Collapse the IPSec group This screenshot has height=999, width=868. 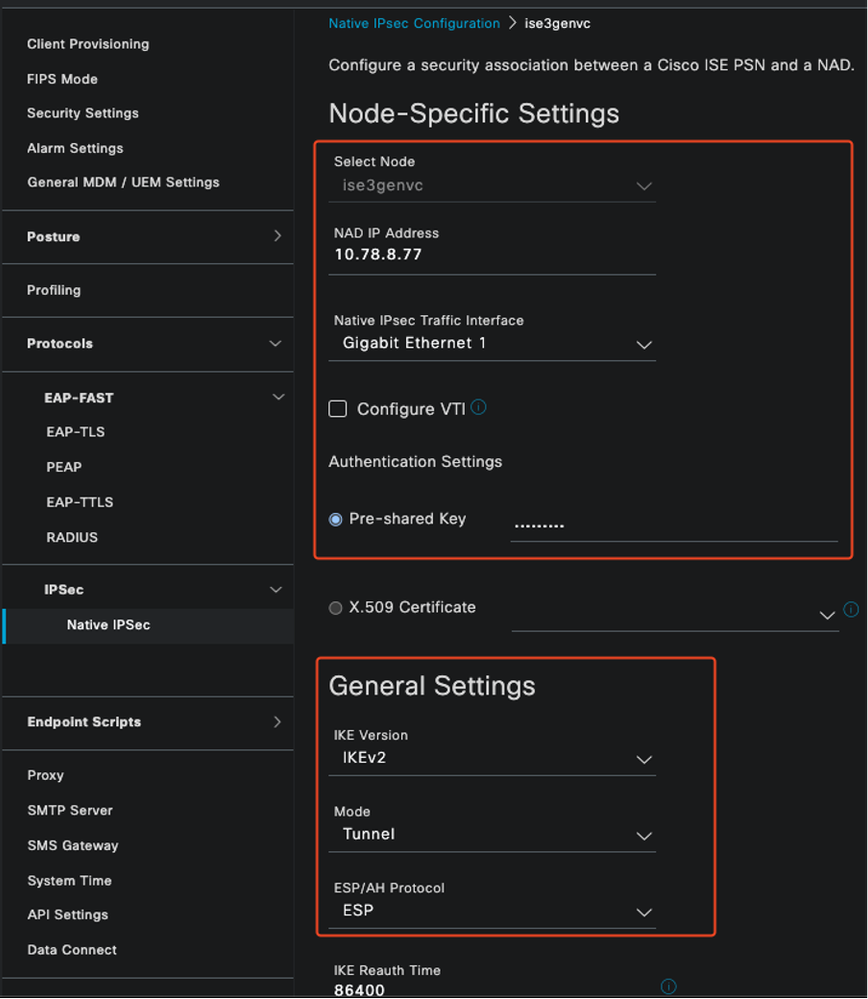pyautogui.click(x=276, y=589)
